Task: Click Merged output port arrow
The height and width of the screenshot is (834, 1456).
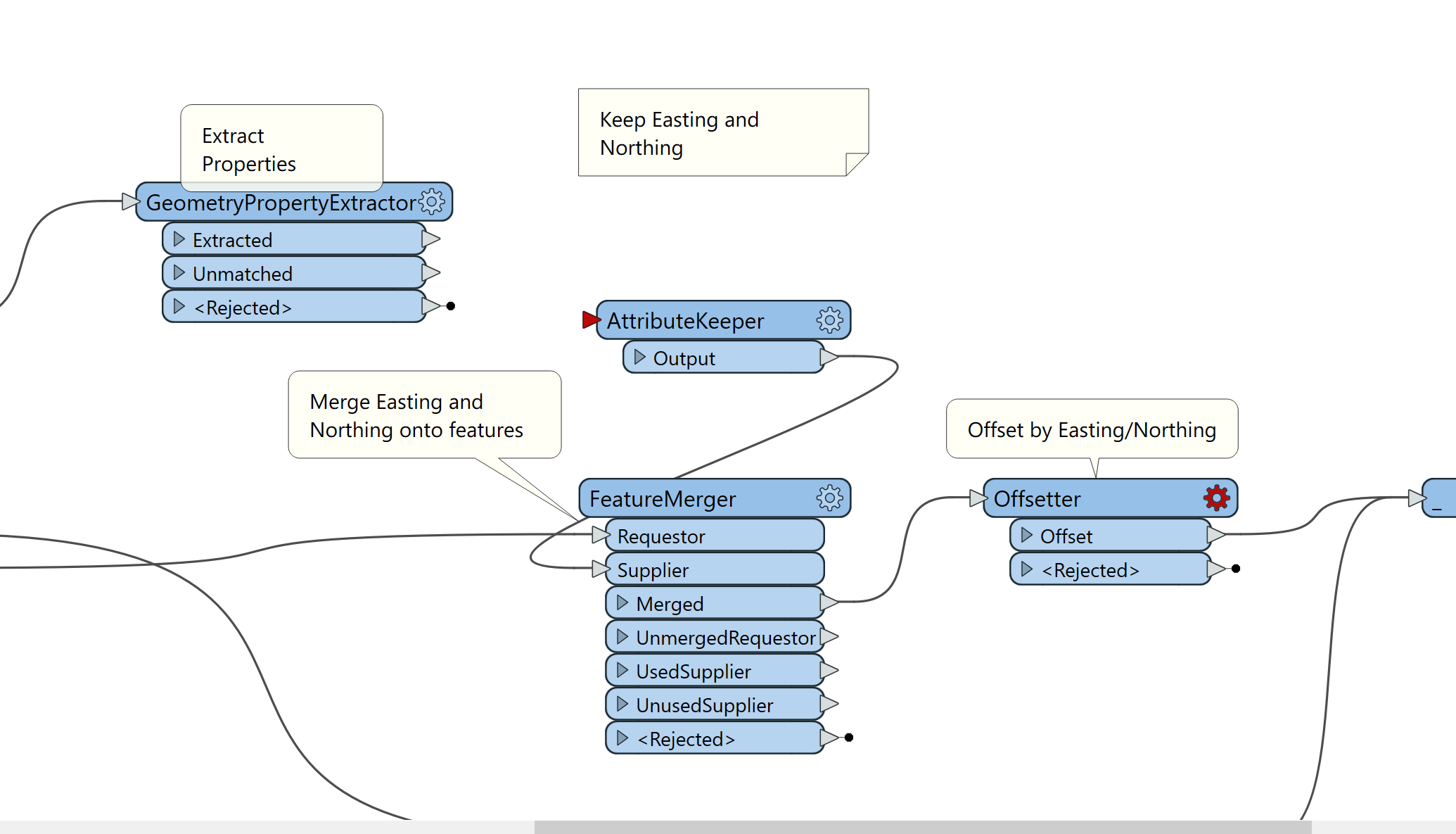Action: tap(829, 602)
